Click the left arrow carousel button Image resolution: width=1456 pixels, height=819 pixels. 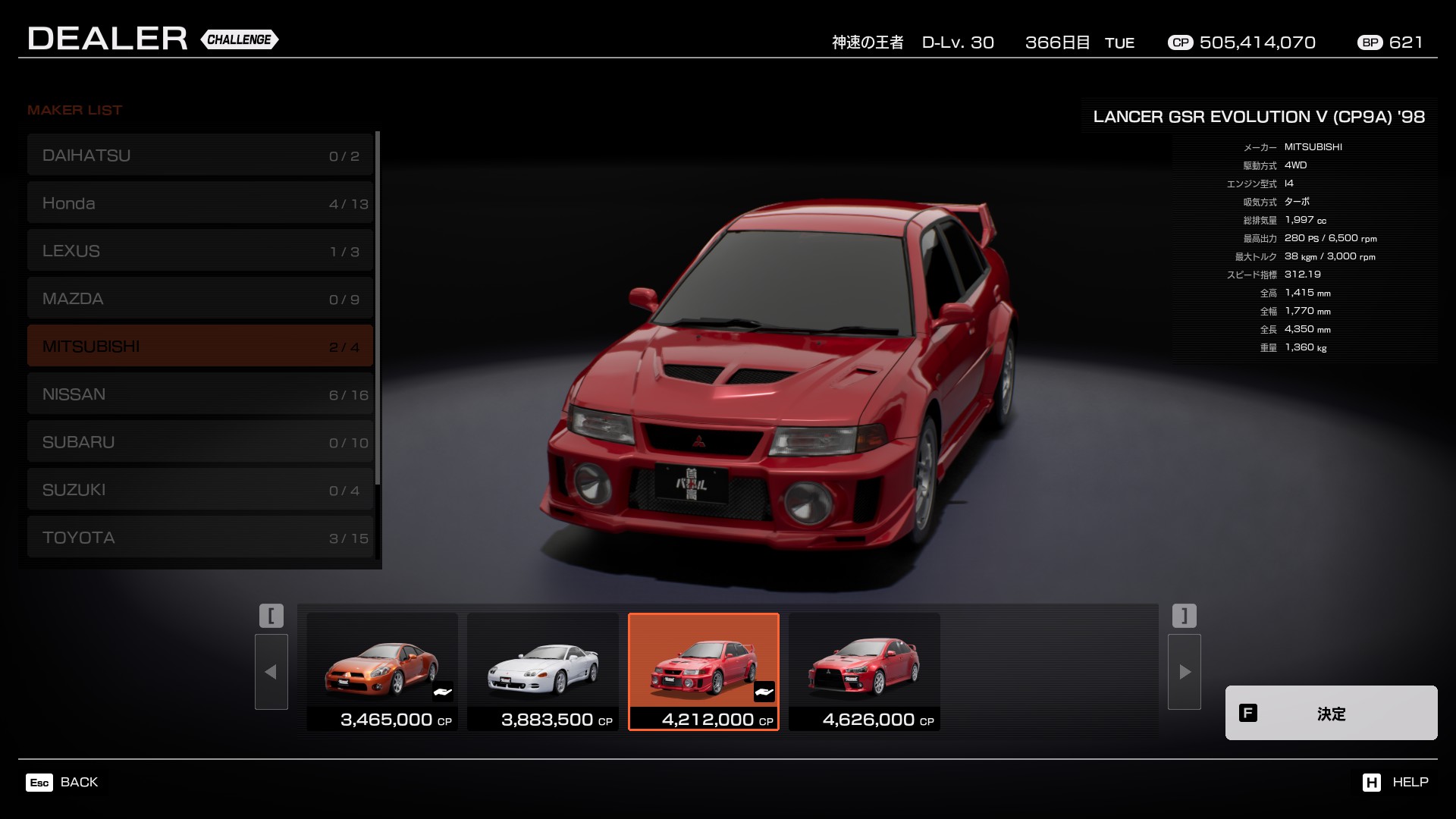[271, 672]
